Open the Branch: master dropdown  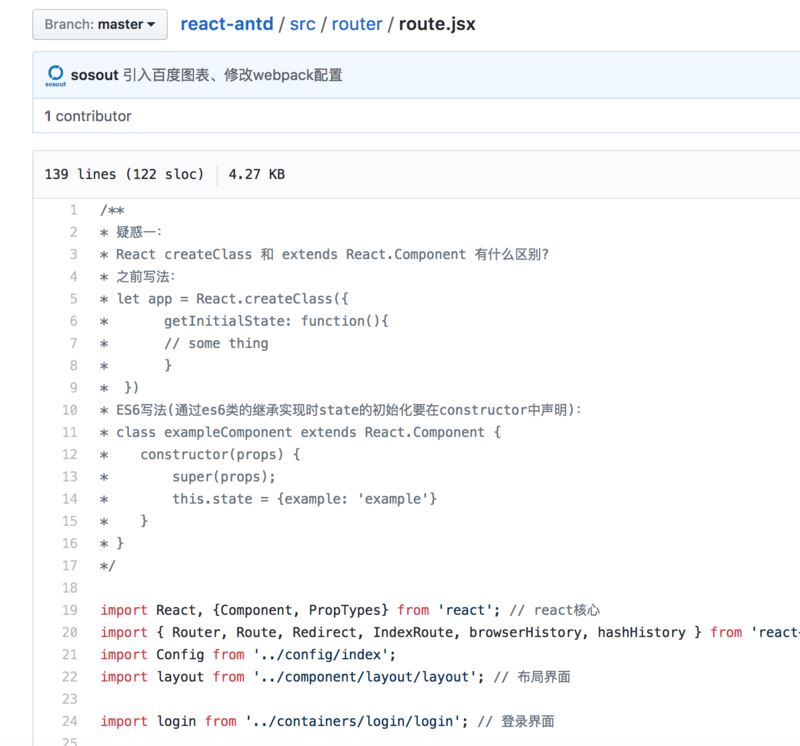tap(99, 24)
